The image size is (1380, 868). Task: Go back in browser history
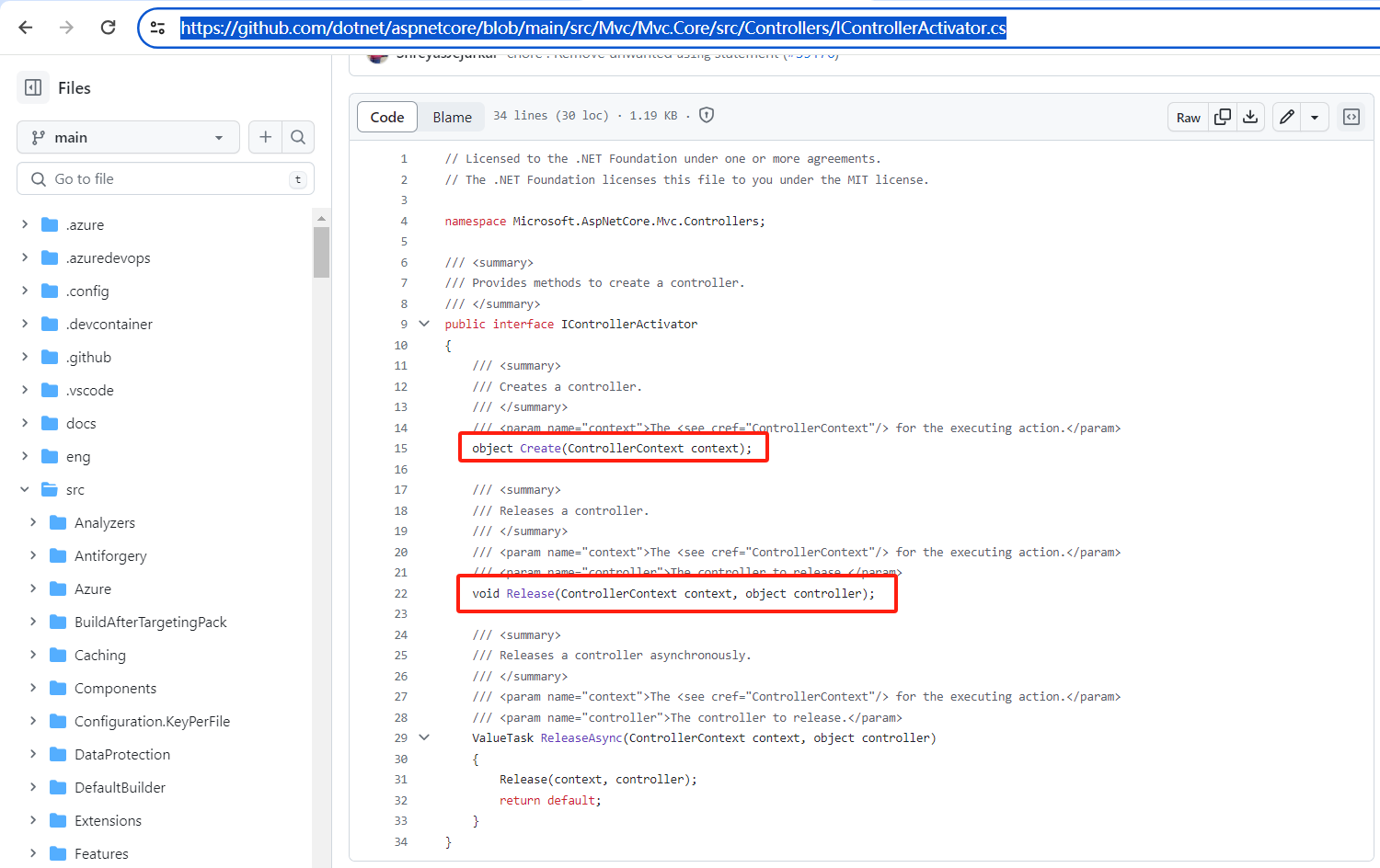pos(26,28)
